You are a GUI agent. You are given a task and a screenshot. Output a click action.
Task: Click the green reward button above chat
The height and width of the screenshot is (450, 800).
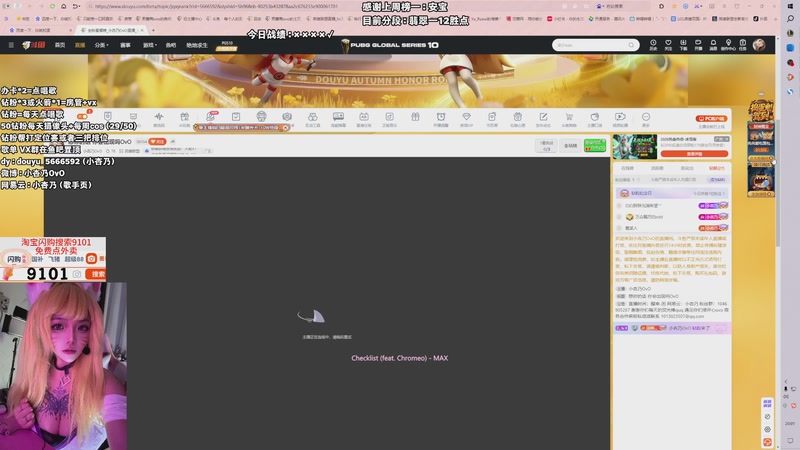pos(595,145)
